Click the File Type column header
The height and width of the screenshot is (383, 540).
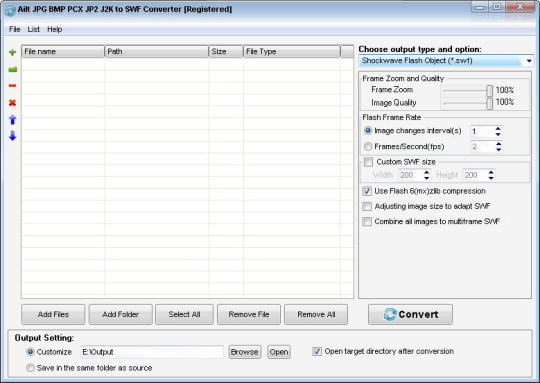292,51
